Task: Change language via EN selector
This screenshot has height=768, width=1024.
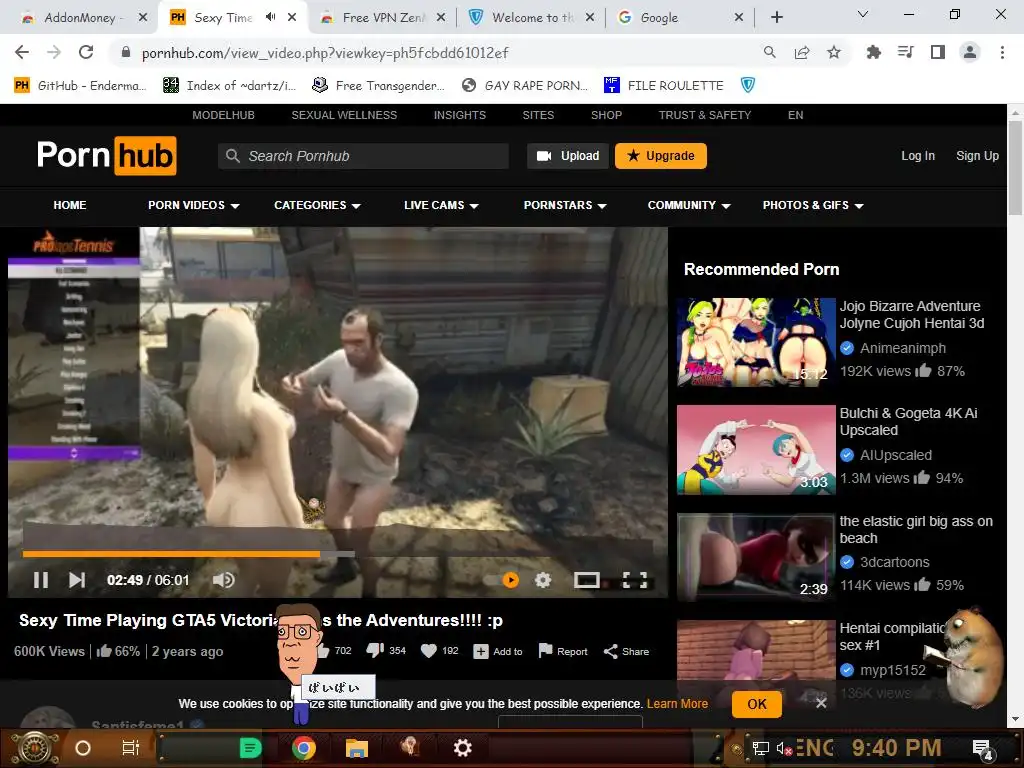Action: 795,115
